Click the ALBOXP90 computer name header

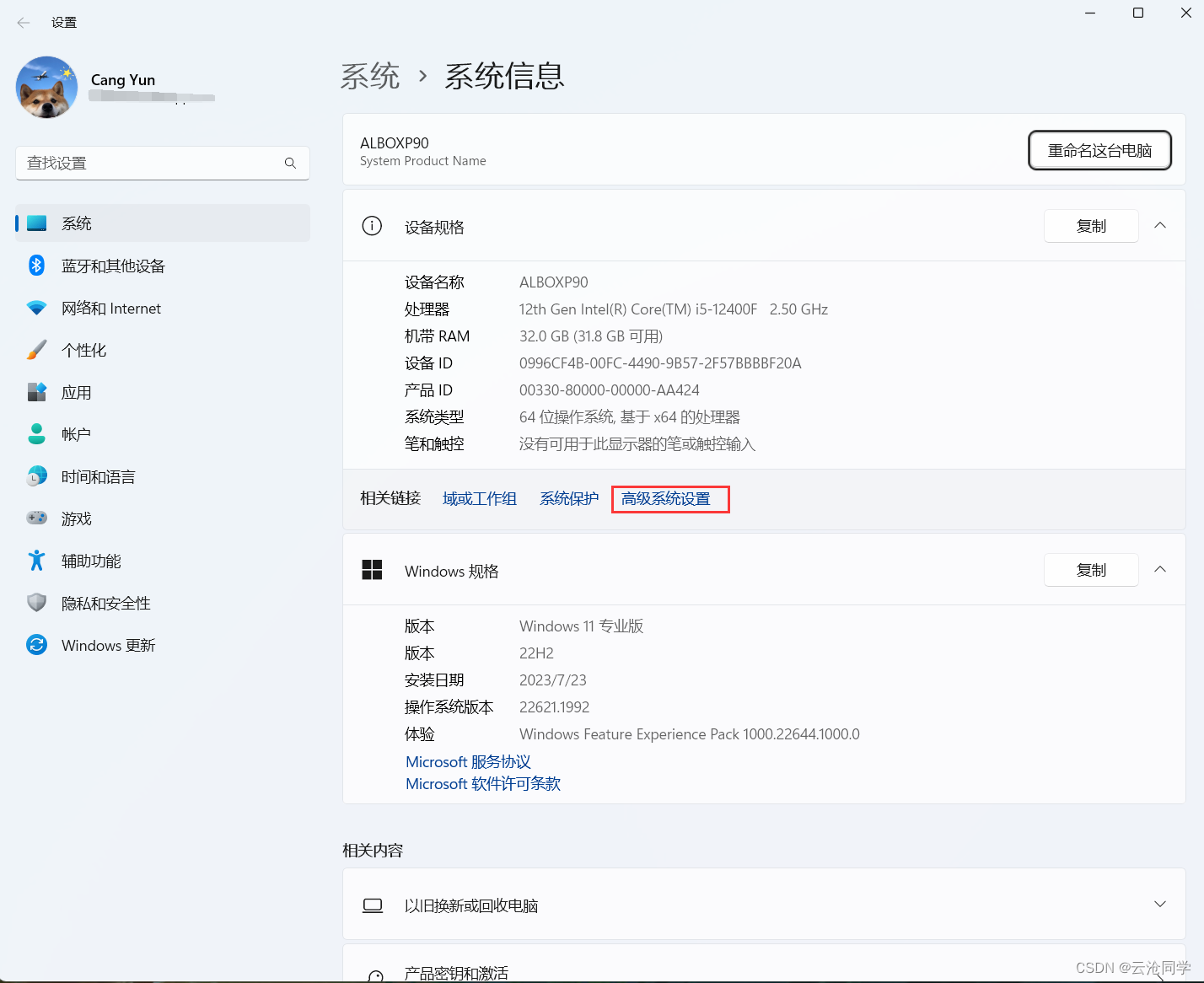395,143
